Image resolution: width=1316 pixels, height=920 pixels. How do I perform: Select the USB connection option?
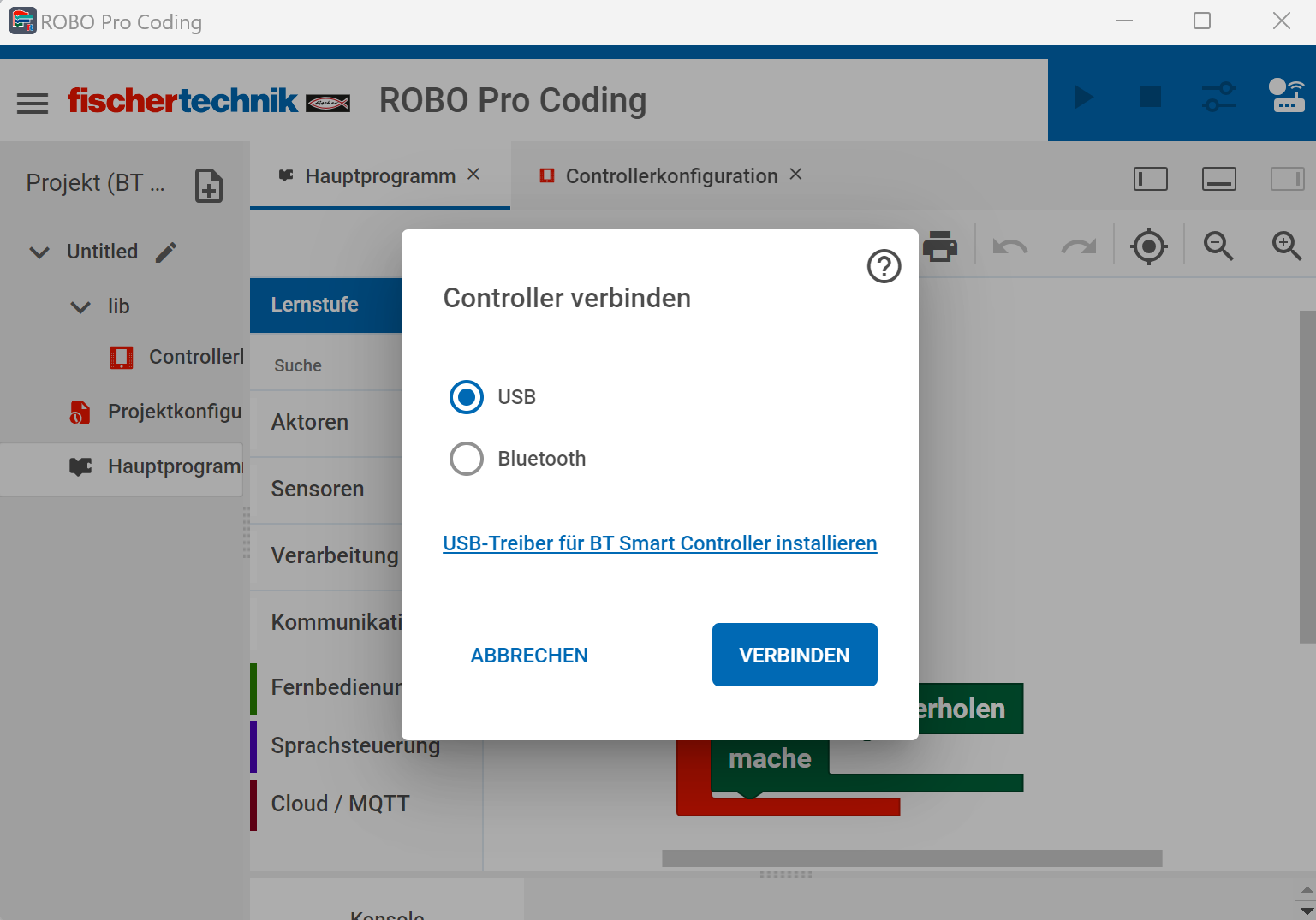(x=467, y=397)
